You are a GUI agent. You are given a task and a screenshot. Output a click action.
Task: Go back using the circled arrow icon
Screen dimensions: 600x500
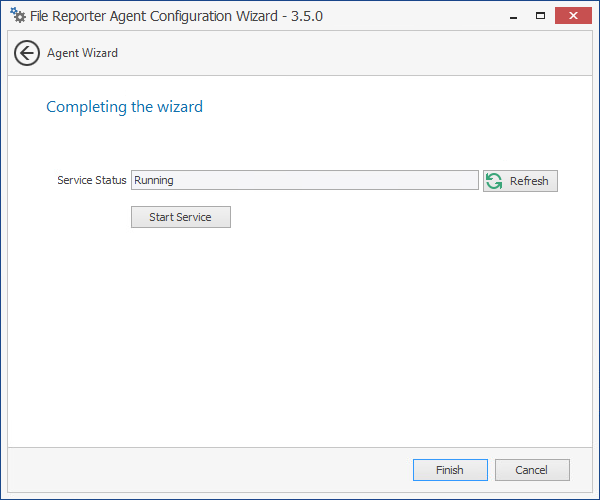(27, 53)
